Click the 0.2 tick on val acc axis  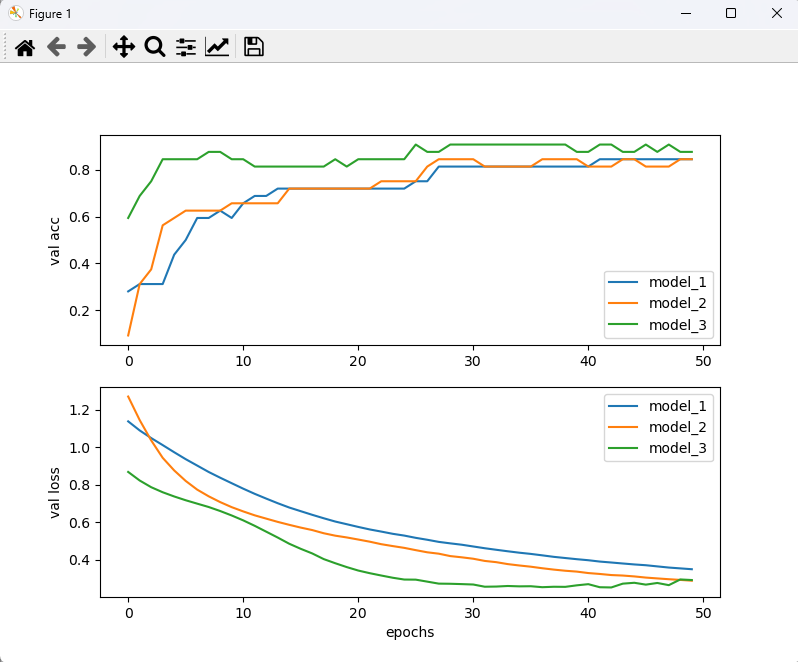[x=79, y=311]
